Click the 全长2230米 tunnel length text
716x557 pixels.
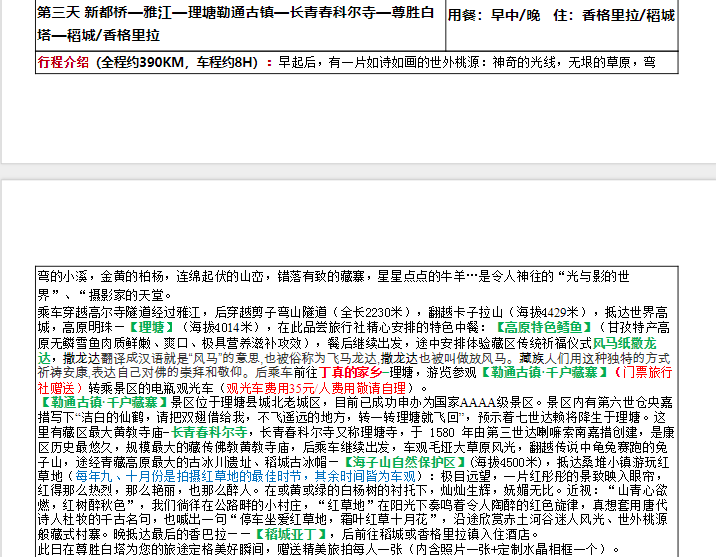click(359, 311)
